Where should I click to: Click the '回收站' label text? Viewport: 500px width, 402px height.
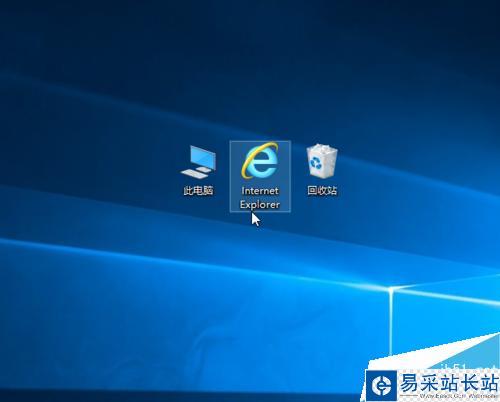322,191
